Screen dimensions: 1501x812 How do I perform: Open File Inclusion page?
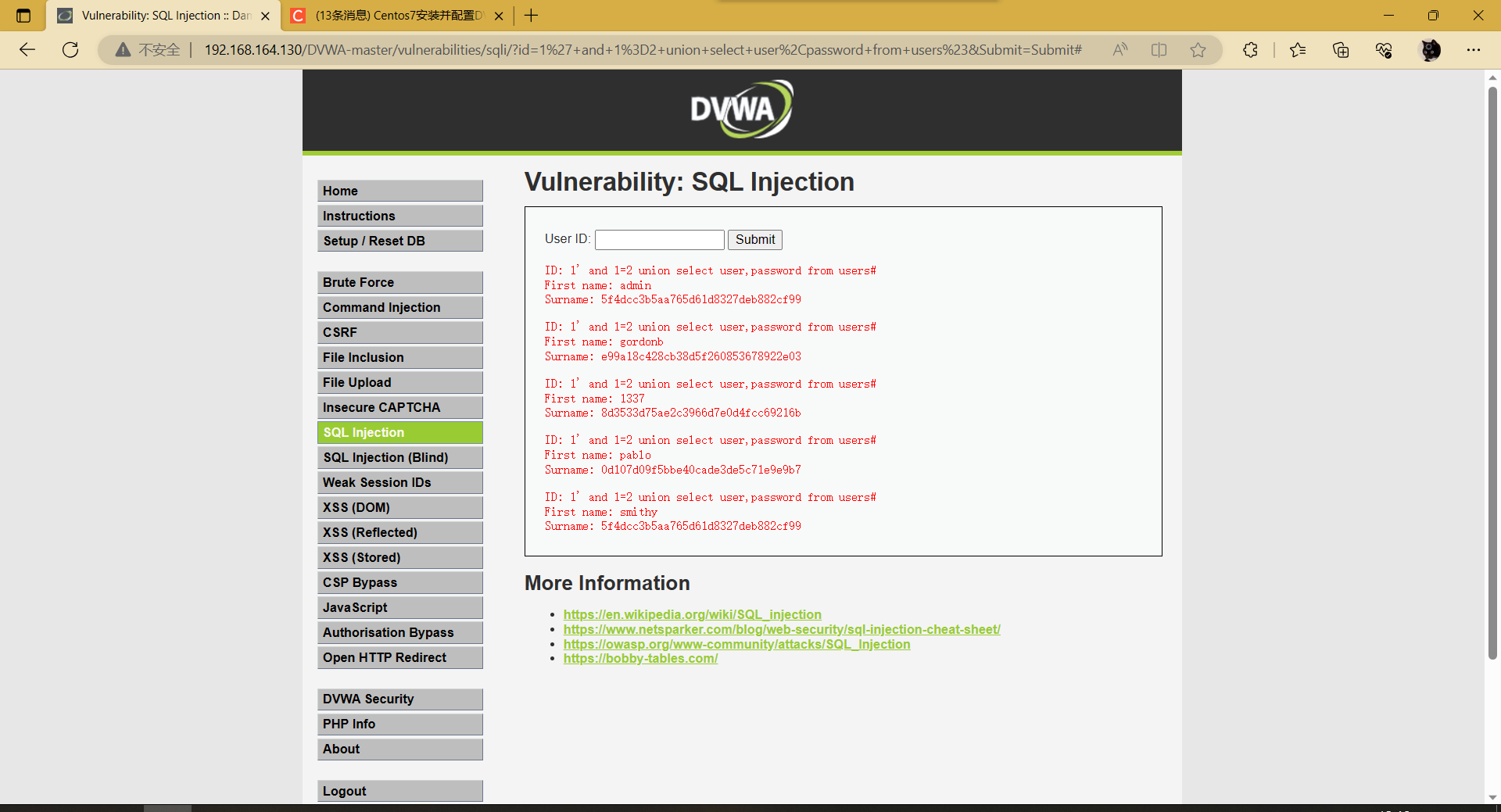tap(400, 357)
